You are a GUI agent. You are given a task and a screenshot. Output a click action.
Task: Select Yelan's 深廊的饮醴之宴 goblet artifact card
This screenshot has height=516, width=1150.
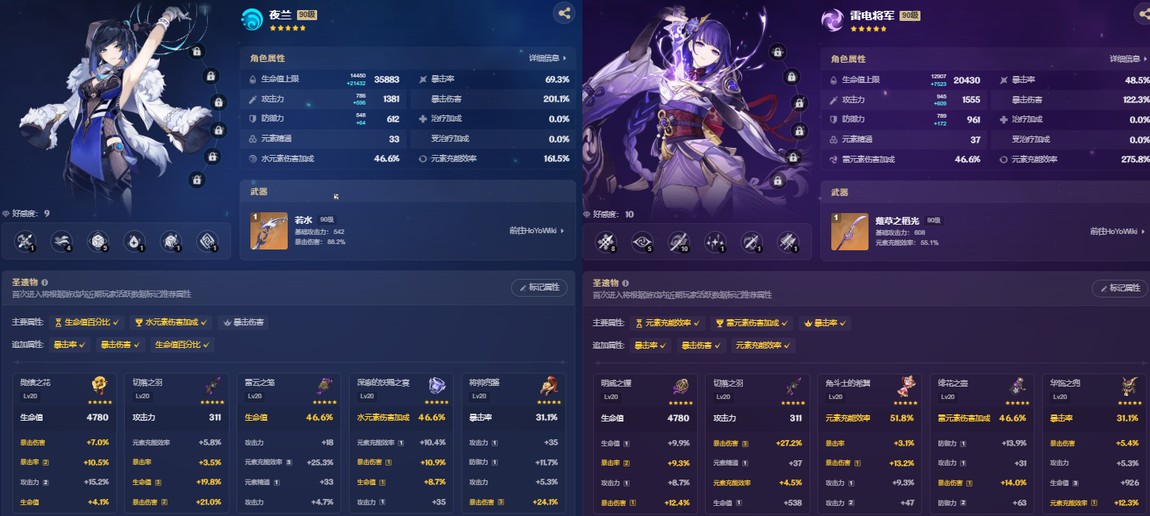(x=403, y=443)
